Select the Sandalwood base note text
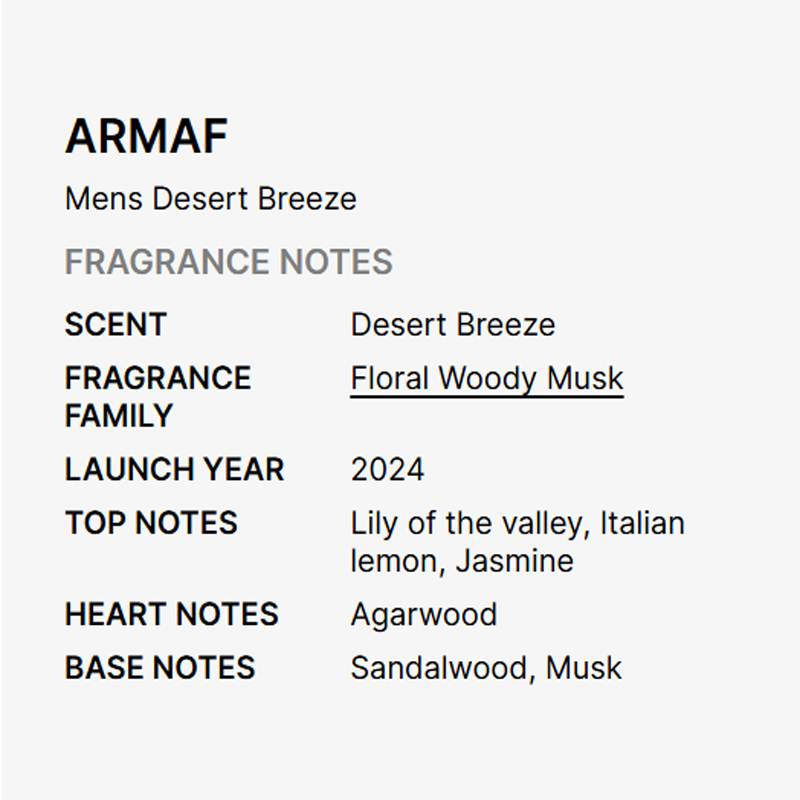The image size is (800, 800). [x=439, y=667]
